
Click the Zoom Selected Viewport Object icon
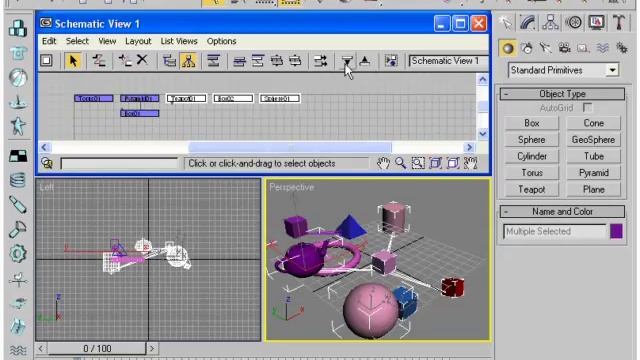tap(47, 163)
